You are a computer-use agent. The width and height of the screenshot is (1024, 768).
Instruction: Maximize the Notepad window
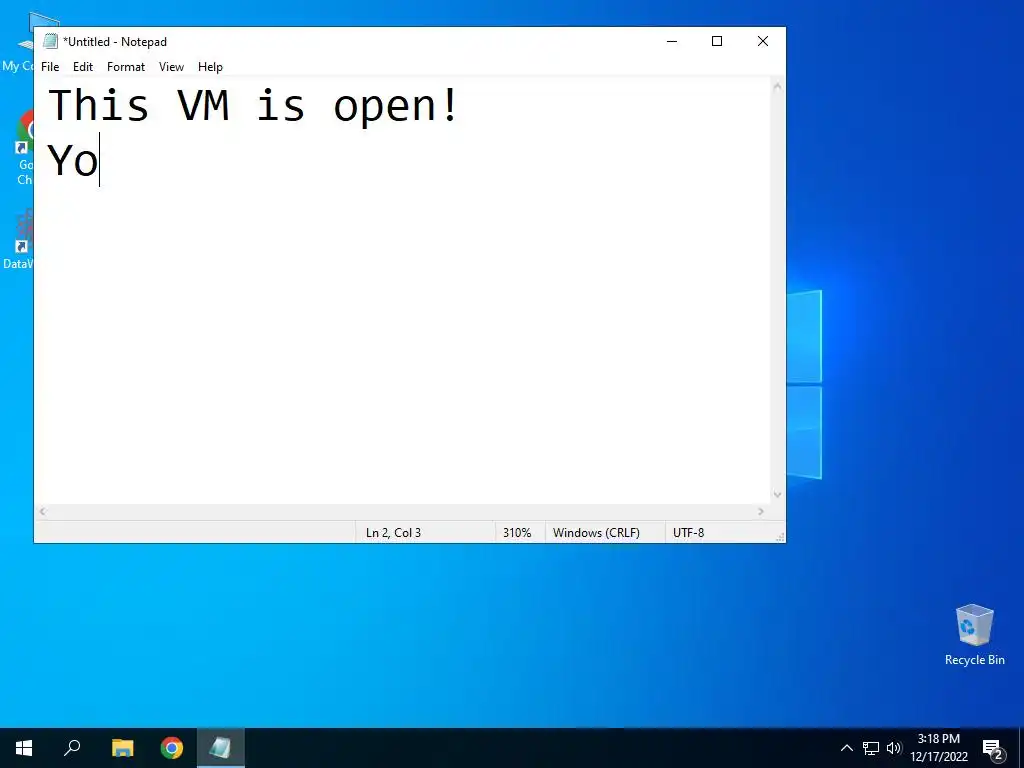coord(717,41)
